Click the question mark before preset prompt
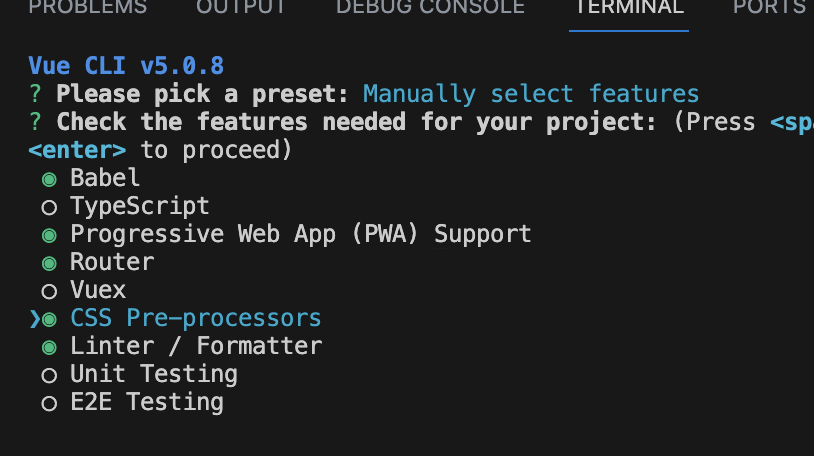The height and width of the screenshot is (456, 814). pyautogui.click(x=35, y=95)
